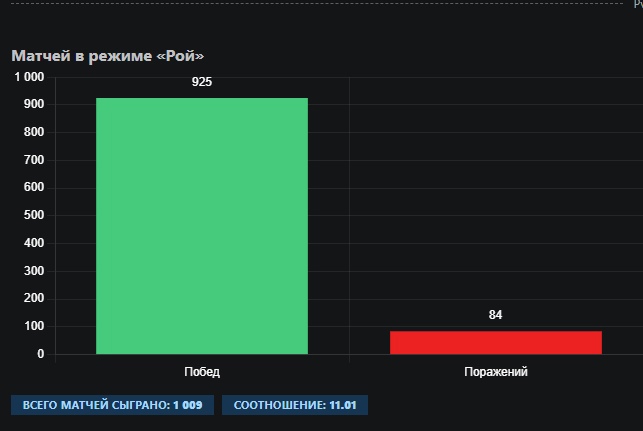Image resolution: width=643 pixels, height=431 pixels.
Task: Click the y-axis label 700
Action: pos(34,160)
